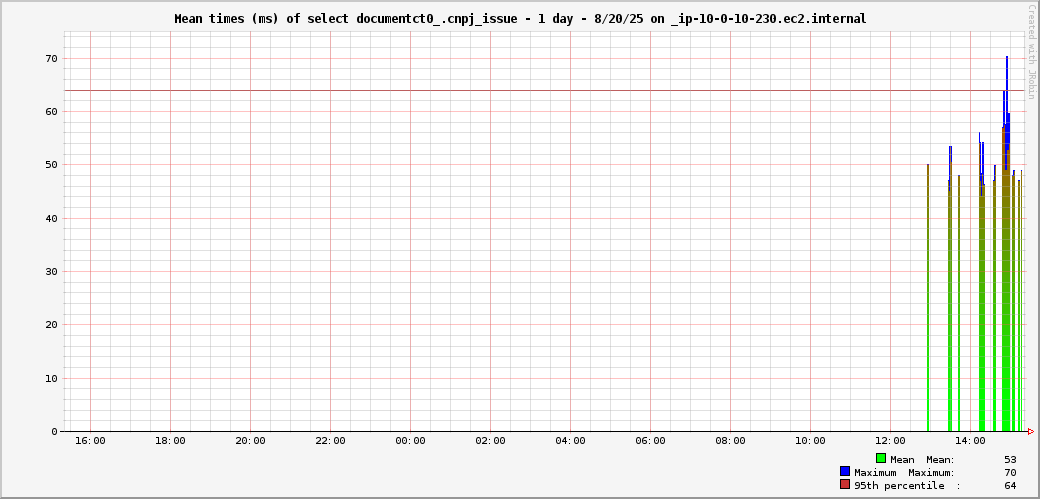Viewport: 1040px width, 499px height.
Task: Click the 'Mean Mean:' legend label
Action: click(x=923, y=459)
